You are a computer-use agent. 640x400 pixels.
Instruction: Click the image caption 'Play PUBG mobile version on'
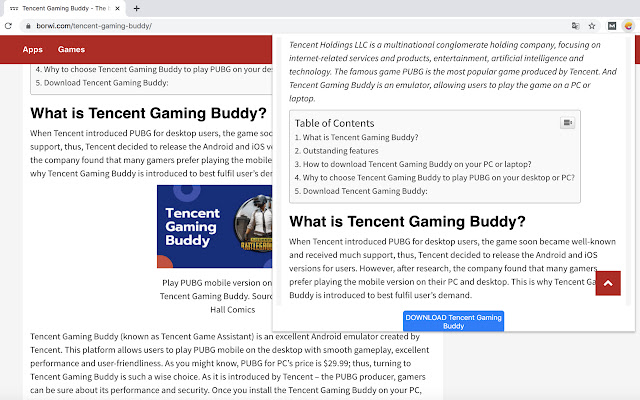(x=217, y=283)
